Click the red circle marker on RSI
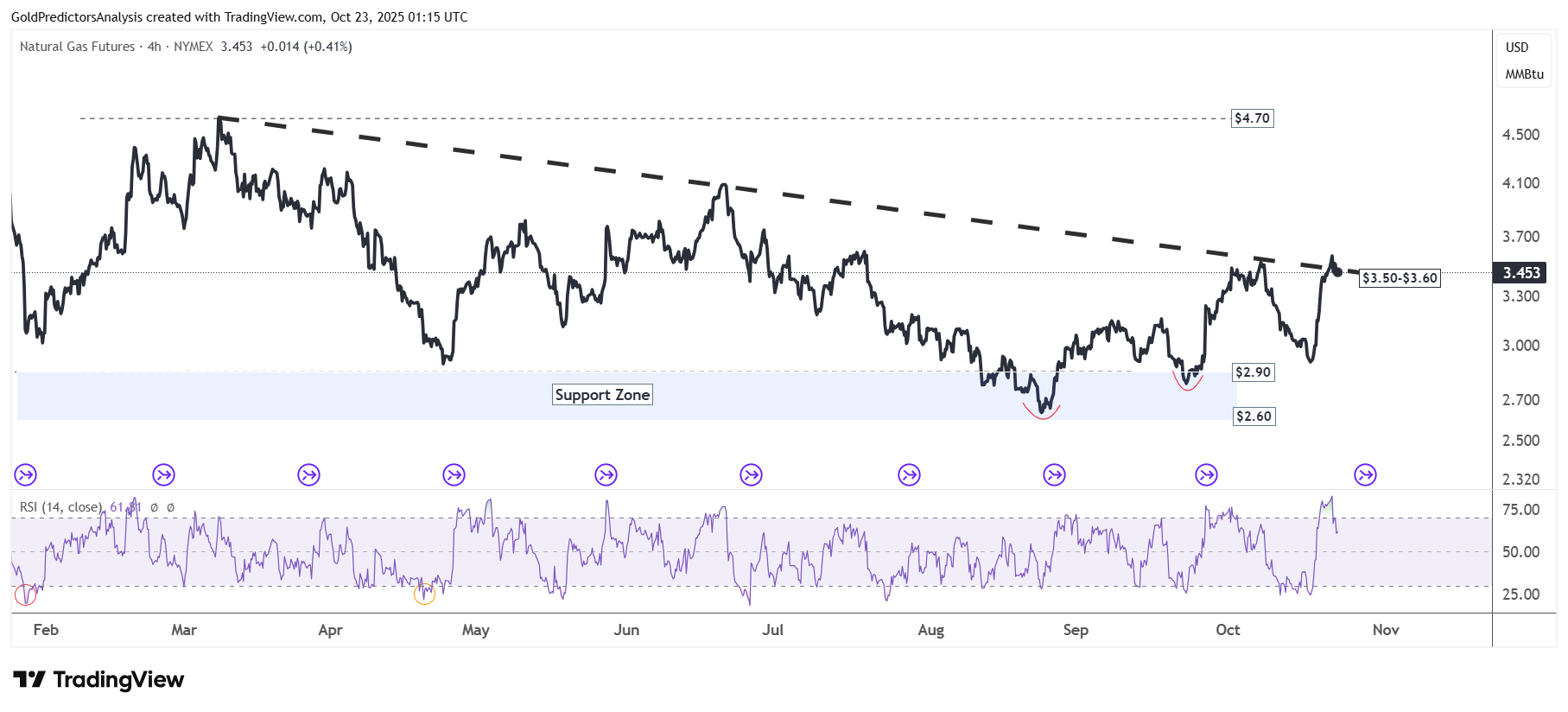1568x712 pixels. tap(26, 594)
